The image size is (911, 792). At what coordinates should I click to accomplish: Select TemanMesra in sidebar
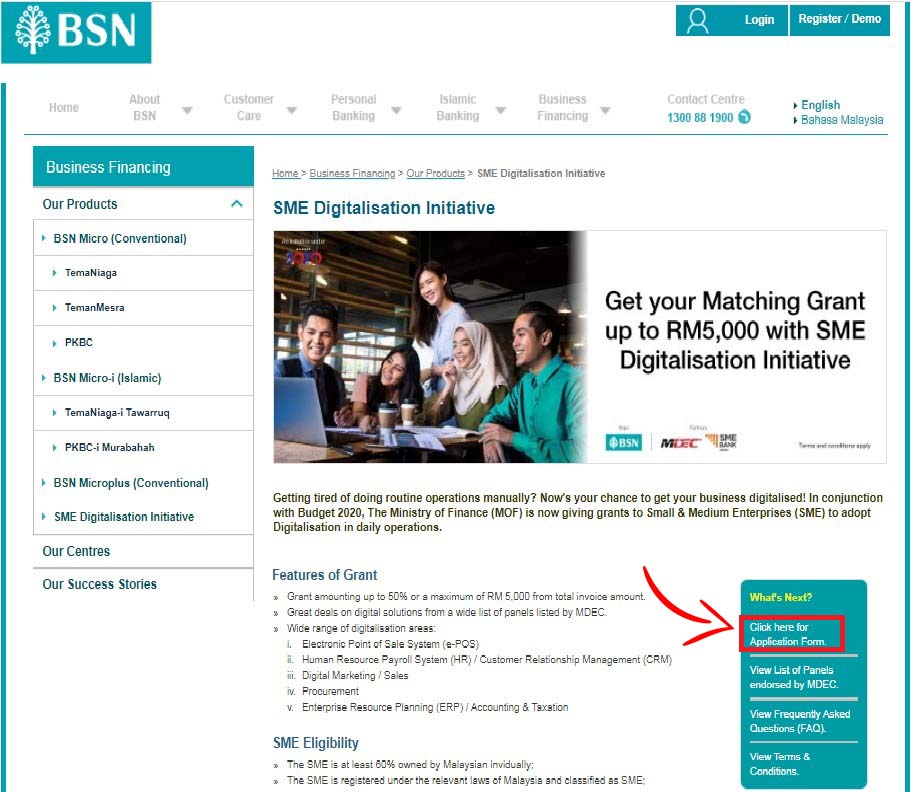pos(94,307)
